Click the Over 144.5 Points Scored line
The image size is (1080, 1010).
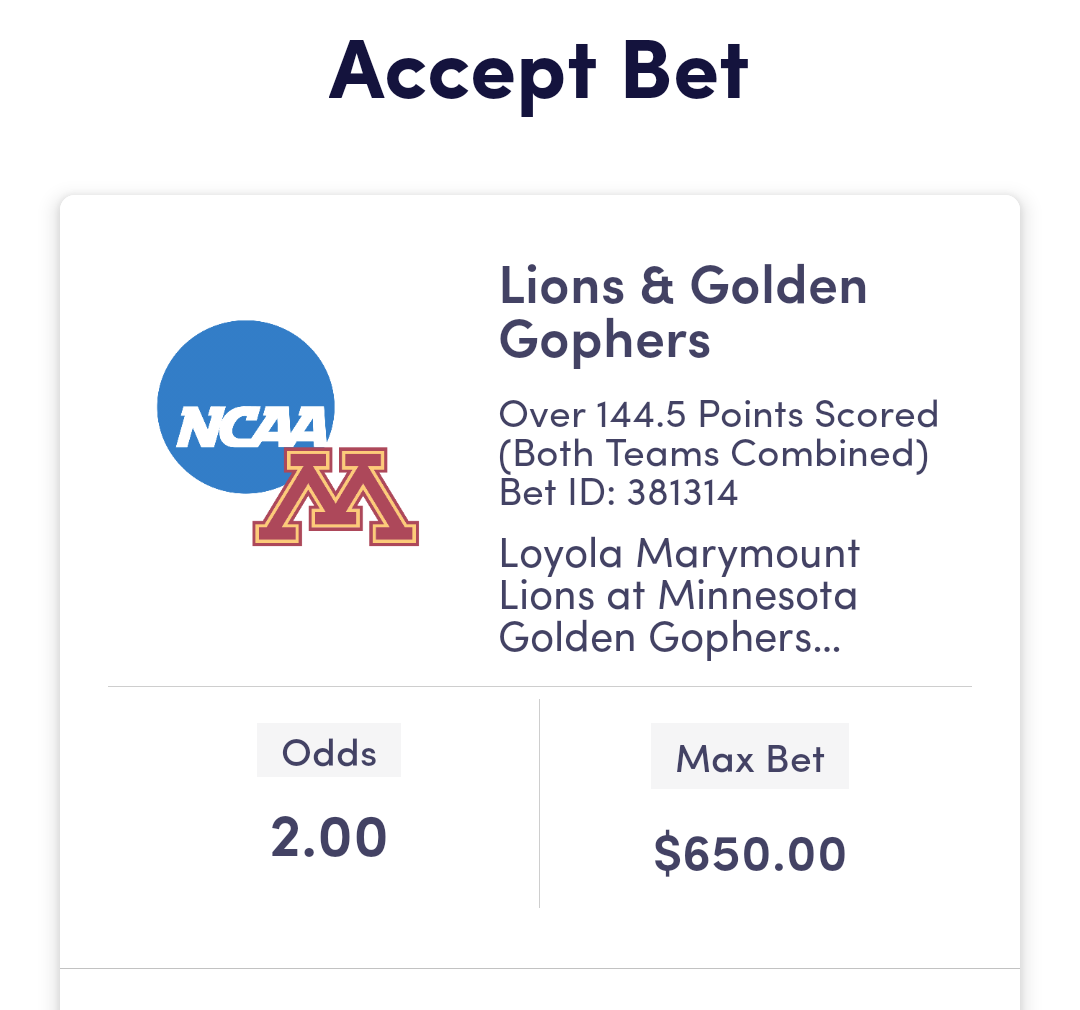pos(718,414)
